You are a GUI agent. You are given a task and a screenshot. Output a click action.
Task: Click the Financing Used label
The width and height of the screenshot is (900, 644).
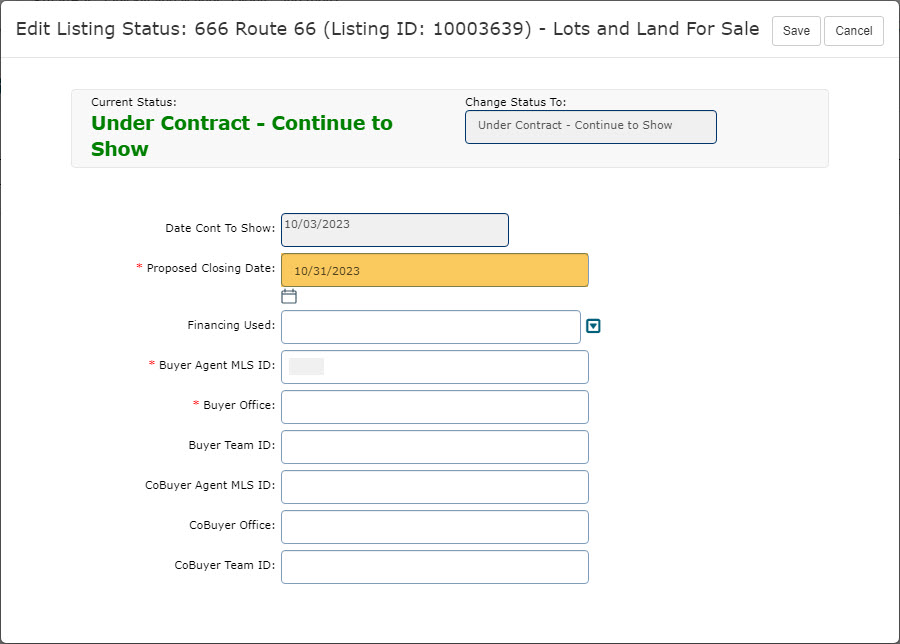click(x=230, y=325)
